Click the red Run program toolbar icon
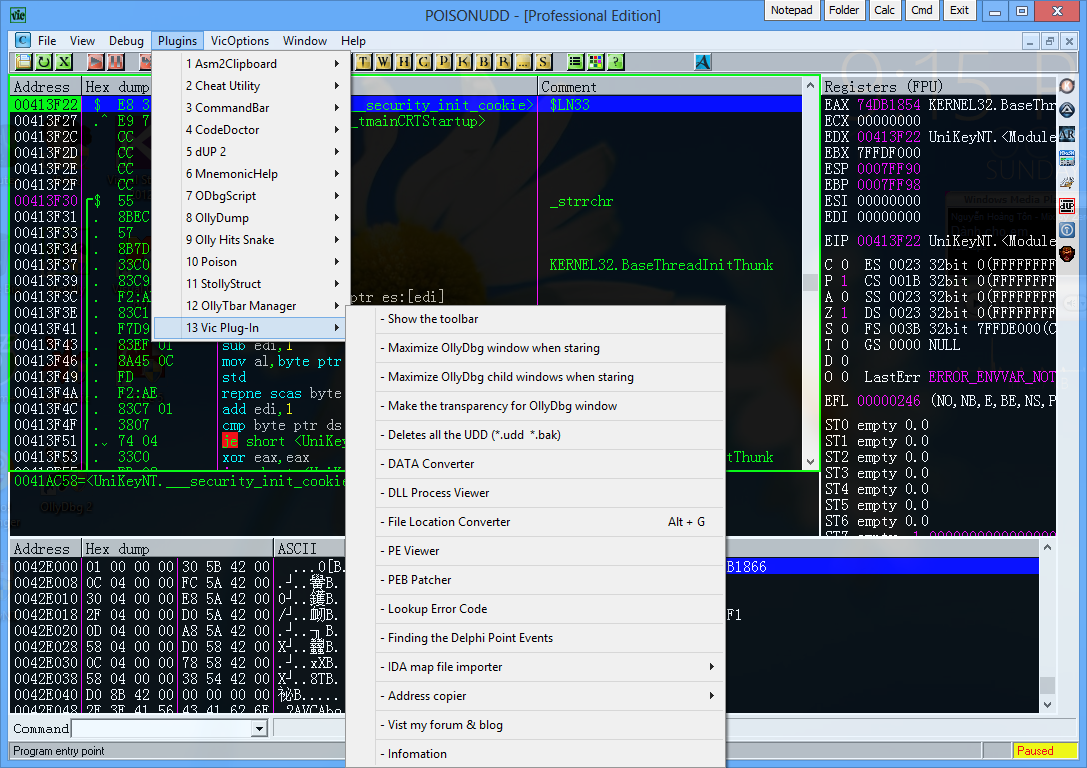This screenshot has height=768, width=1087. point(96,62)
